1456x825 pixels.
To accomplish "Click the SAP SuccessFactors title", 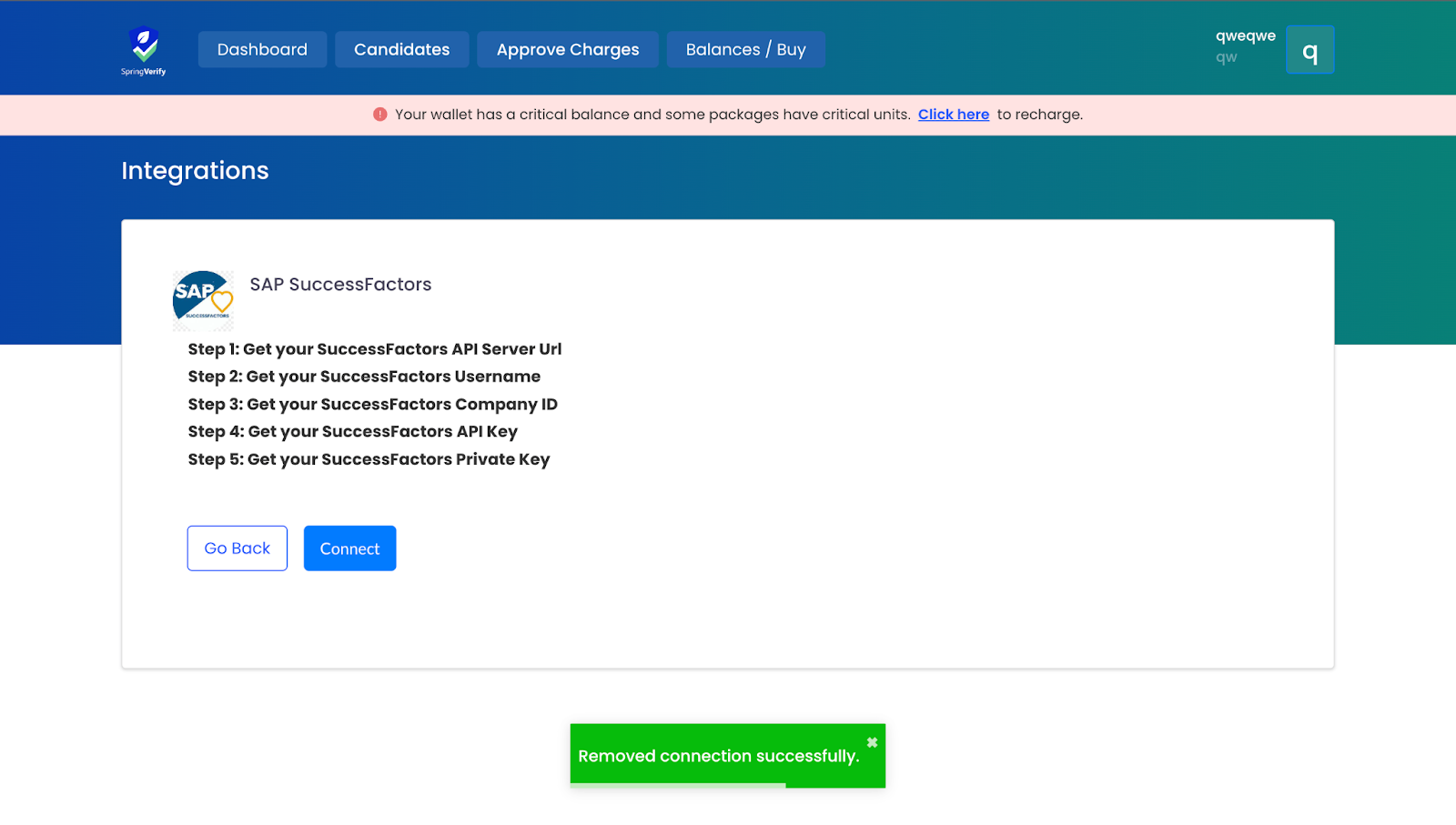I will pos(340,285).
